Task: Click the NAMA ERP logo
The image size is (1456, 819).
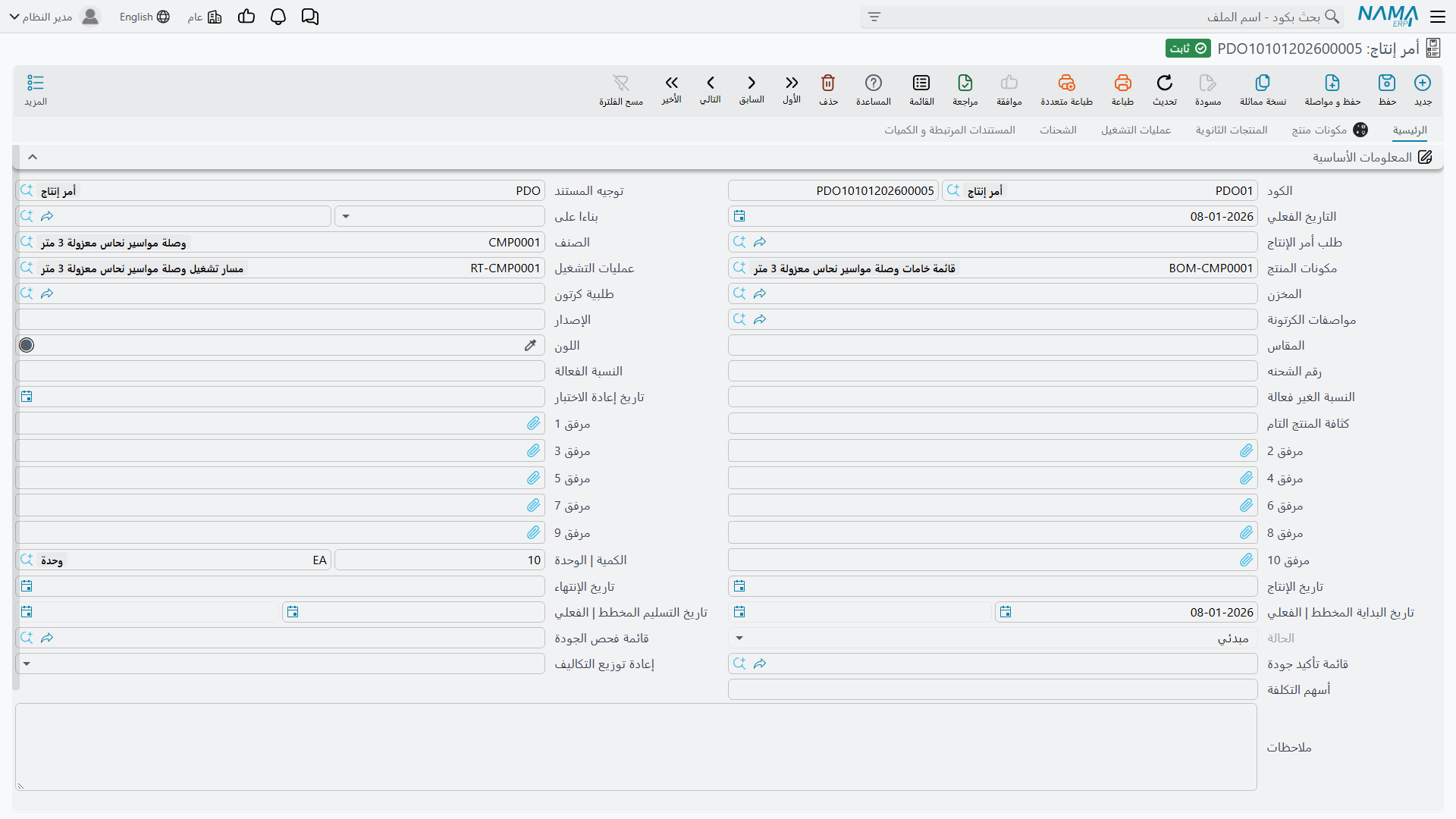Action: [1388, 16]
